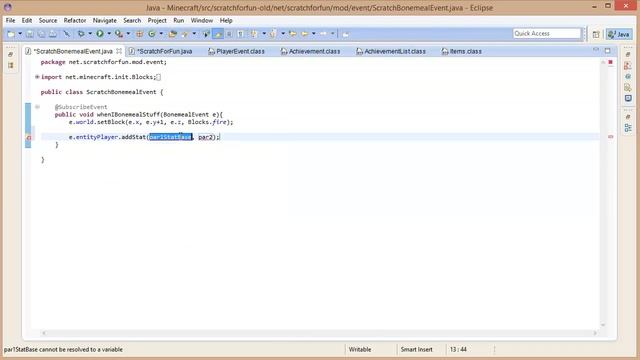The width and height of the screenshot is (640, 360).
Task: Open the Debug dropdown arrow
Action: (x=90, y=34)
